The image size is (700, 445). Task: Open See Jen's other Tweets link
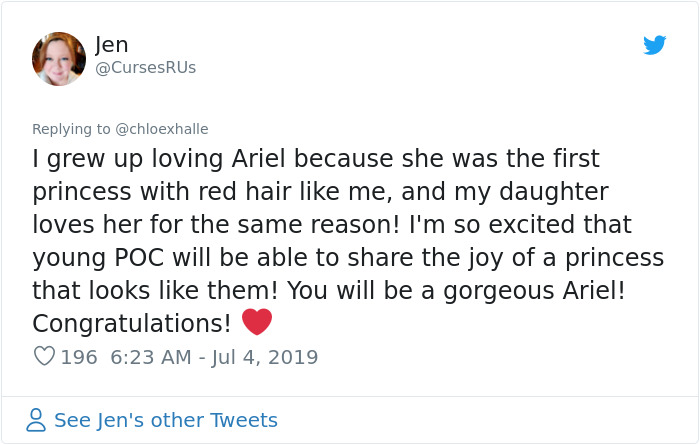165,420
